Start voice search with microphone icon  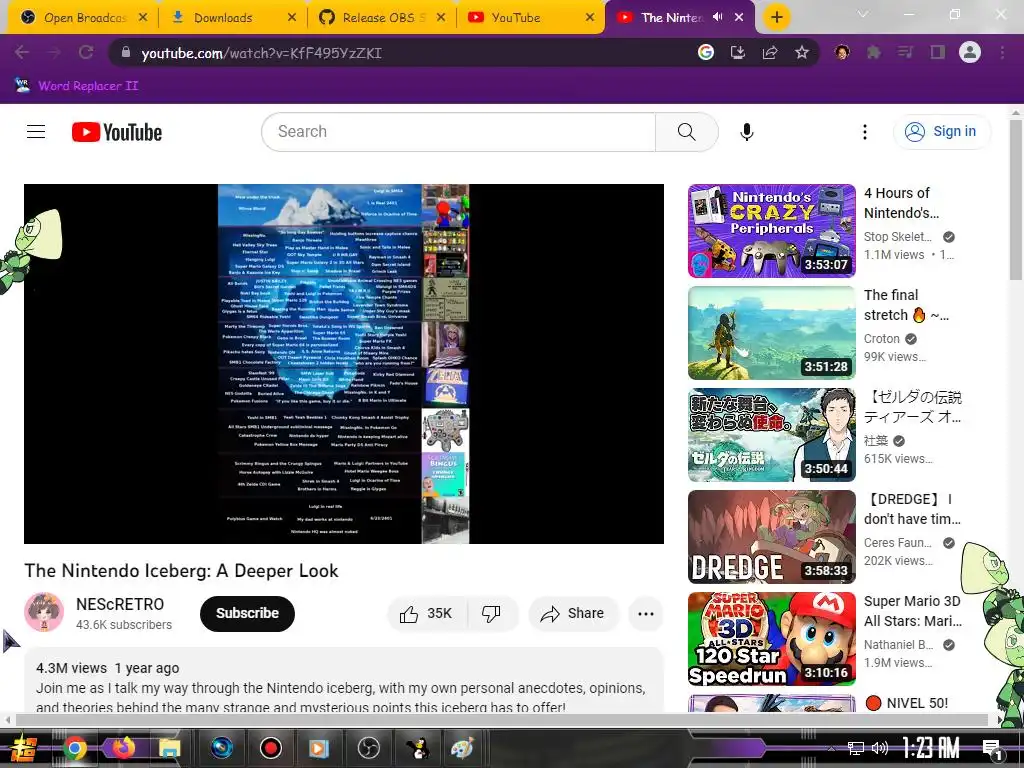746,132
